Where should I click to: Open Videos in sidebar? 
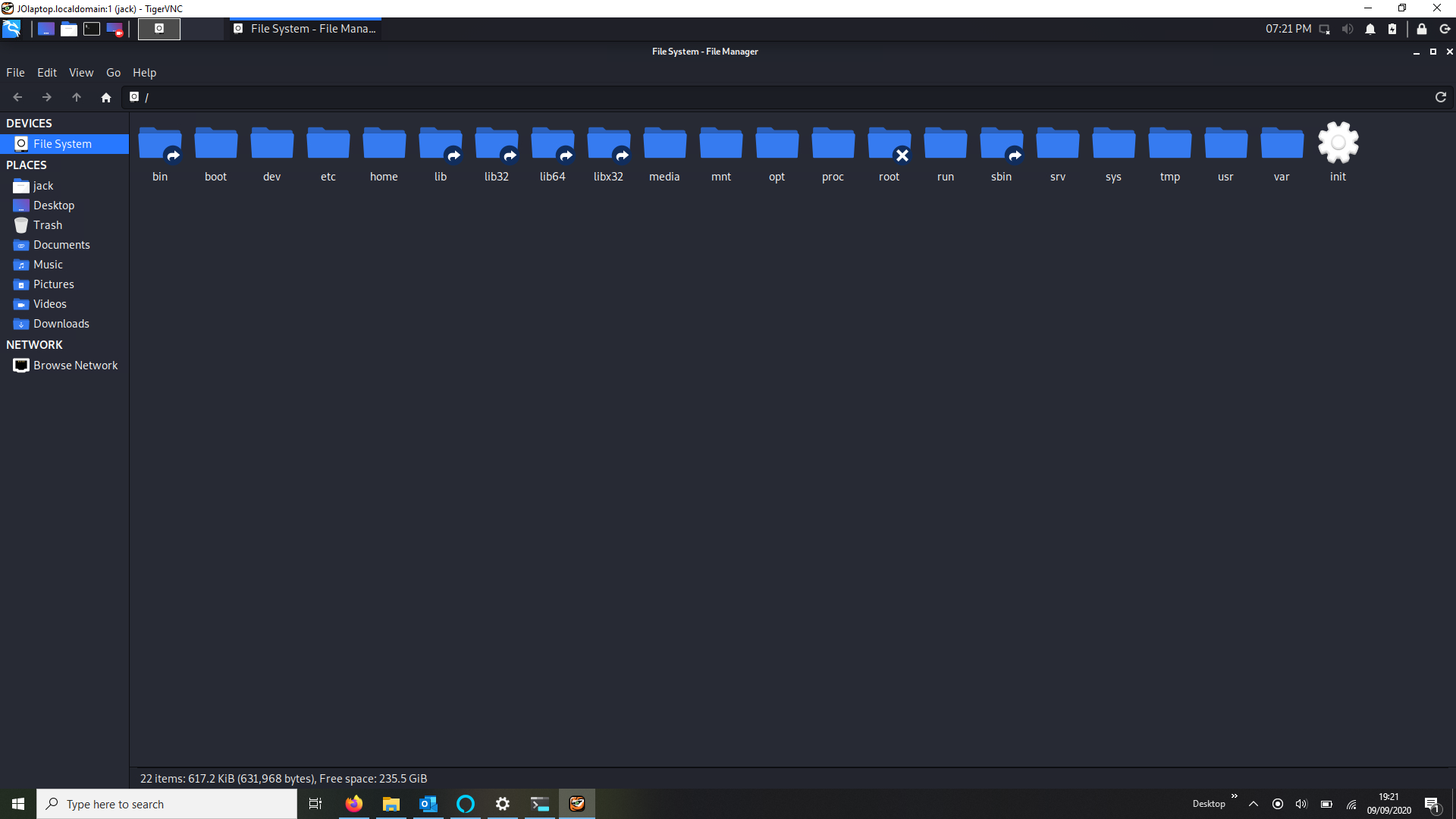[x=64, y=304]
